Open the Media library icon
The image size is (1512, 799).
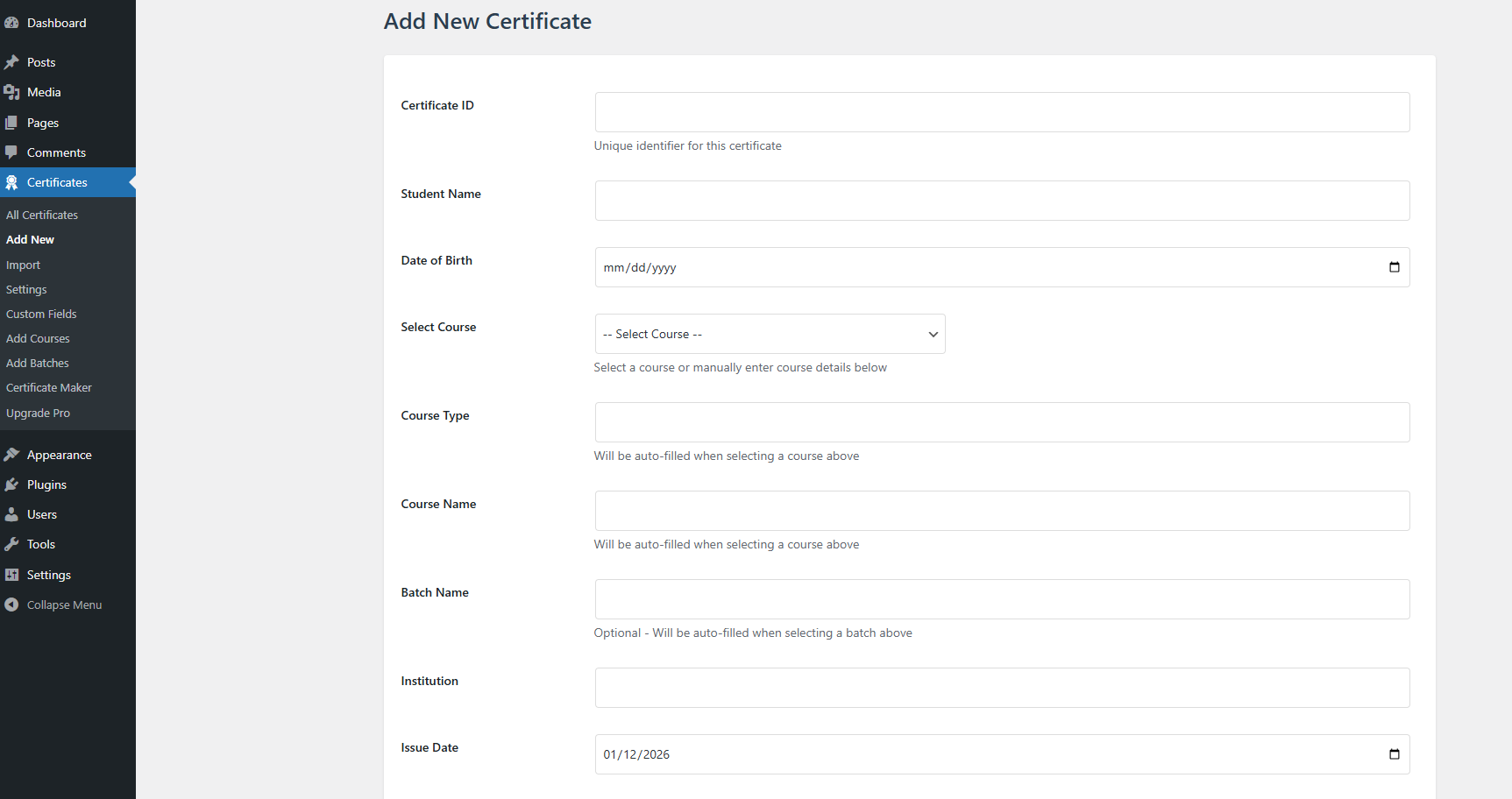click(x=13, y=92)
